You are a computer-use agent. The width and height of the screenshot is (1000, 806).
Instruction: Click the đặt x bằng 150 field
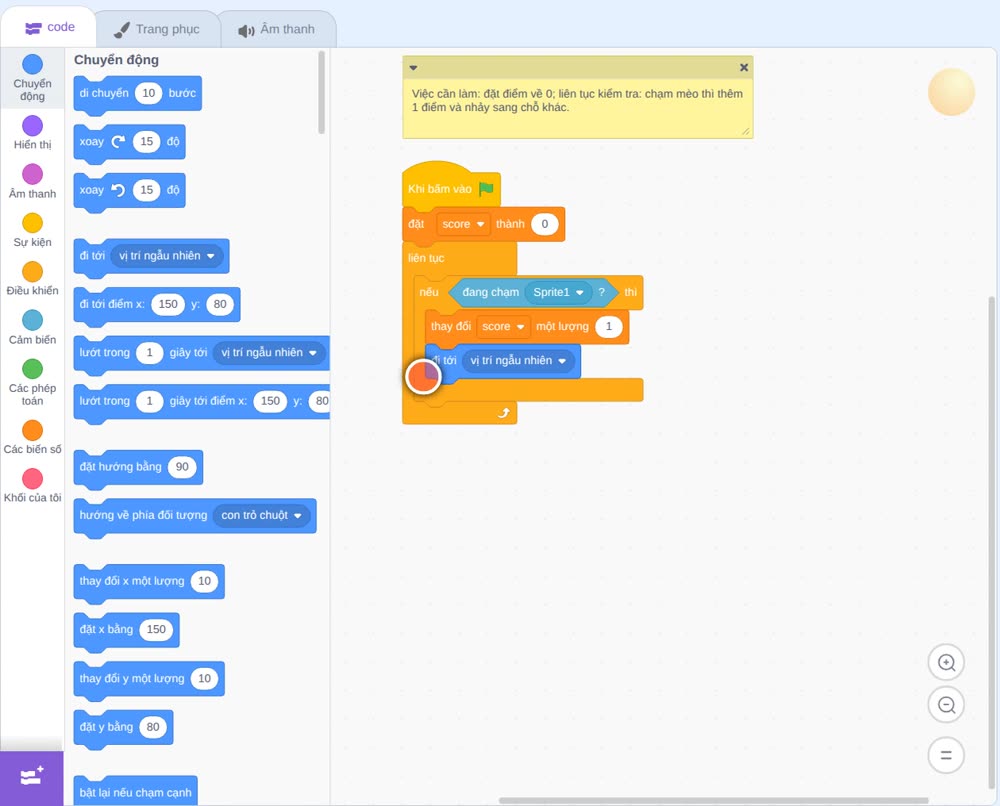(156, 629)
